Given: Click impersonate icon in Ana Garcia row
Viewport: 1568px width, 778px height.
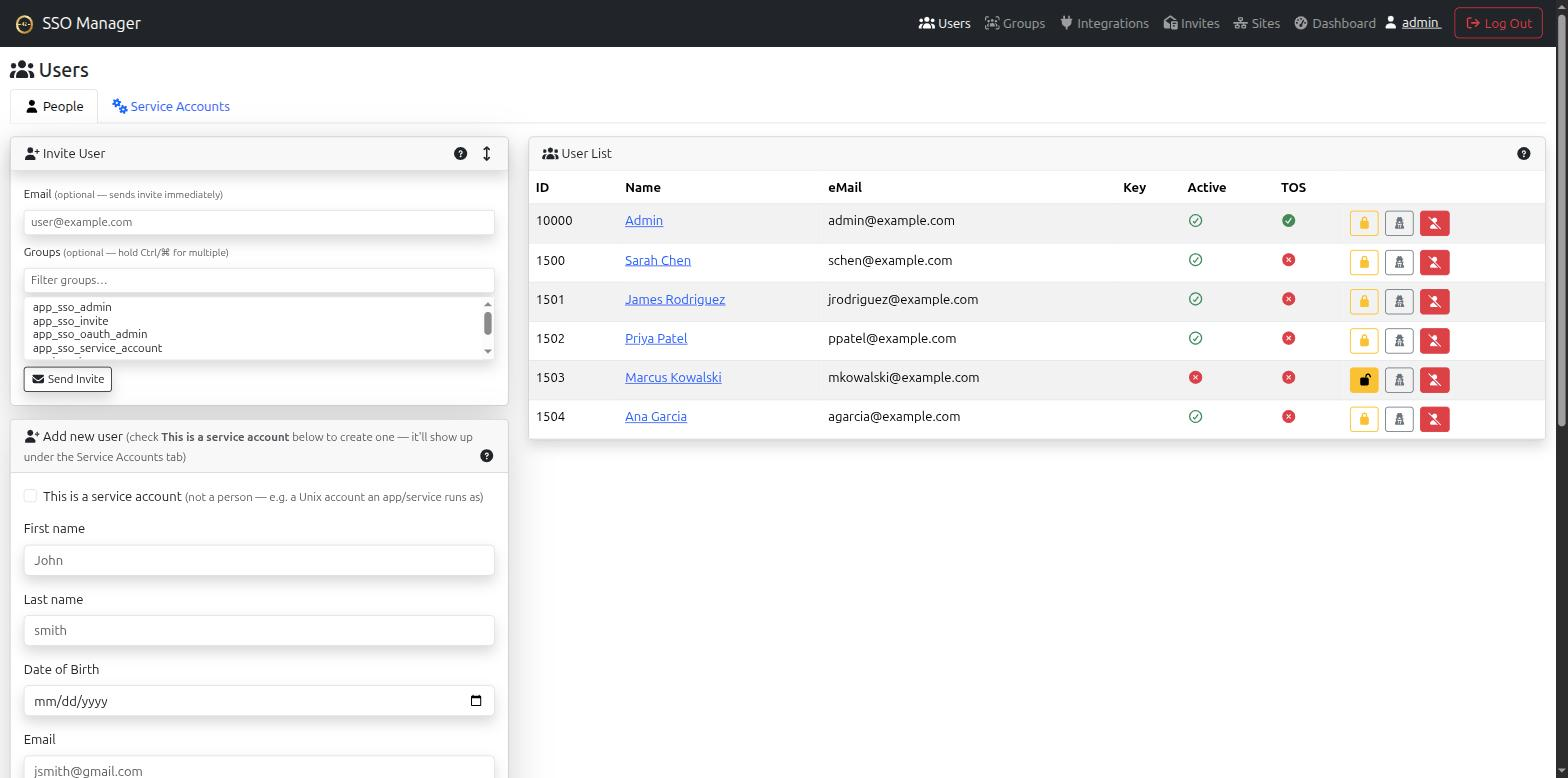Looking at the screenshot, I should coord(1399,418).
